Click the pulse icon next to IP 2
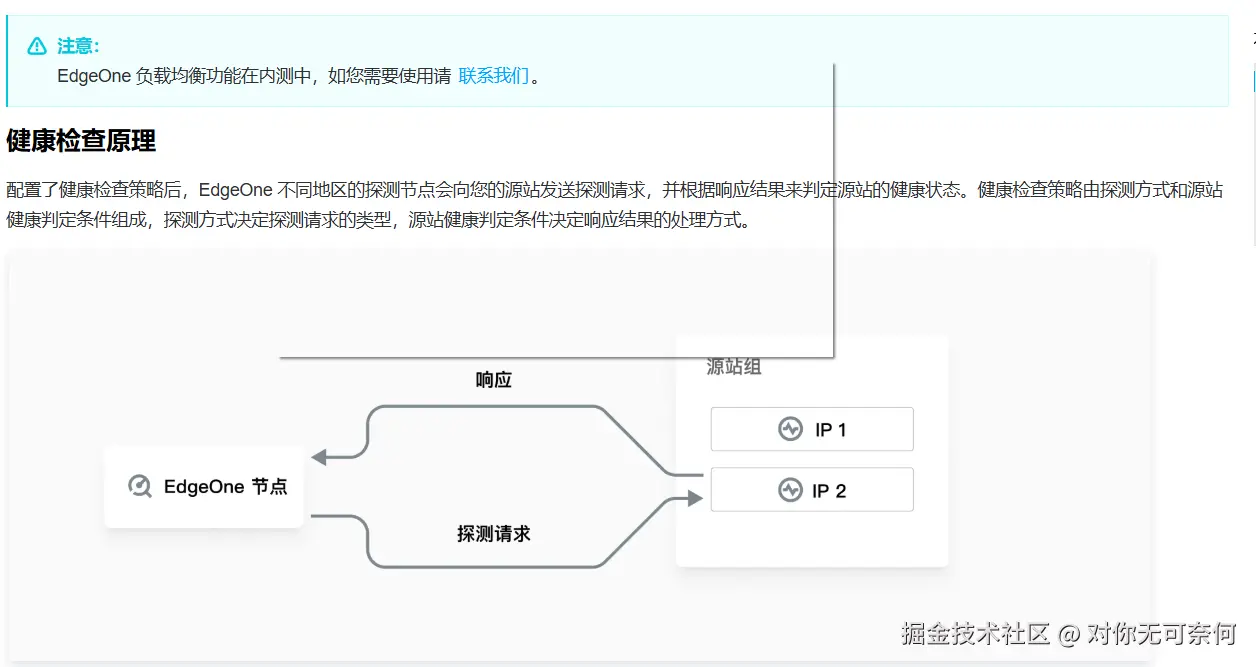Screen dimensions: 1256x667 click(790, 490)
